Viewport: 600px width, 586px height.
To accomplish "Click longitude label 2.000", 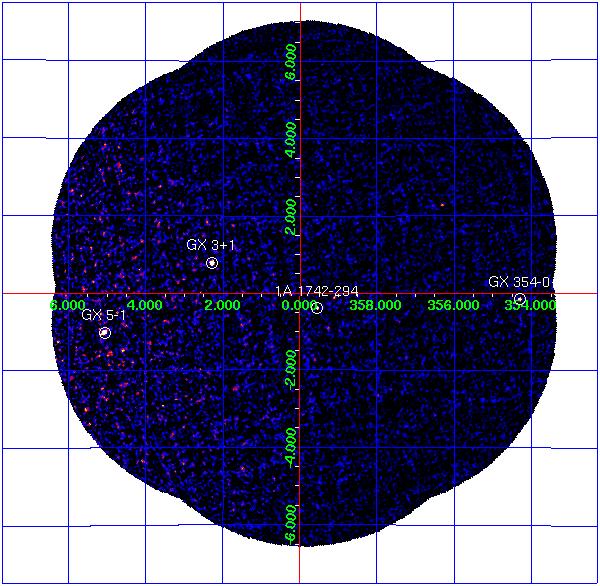I will [x=222, y=305].
